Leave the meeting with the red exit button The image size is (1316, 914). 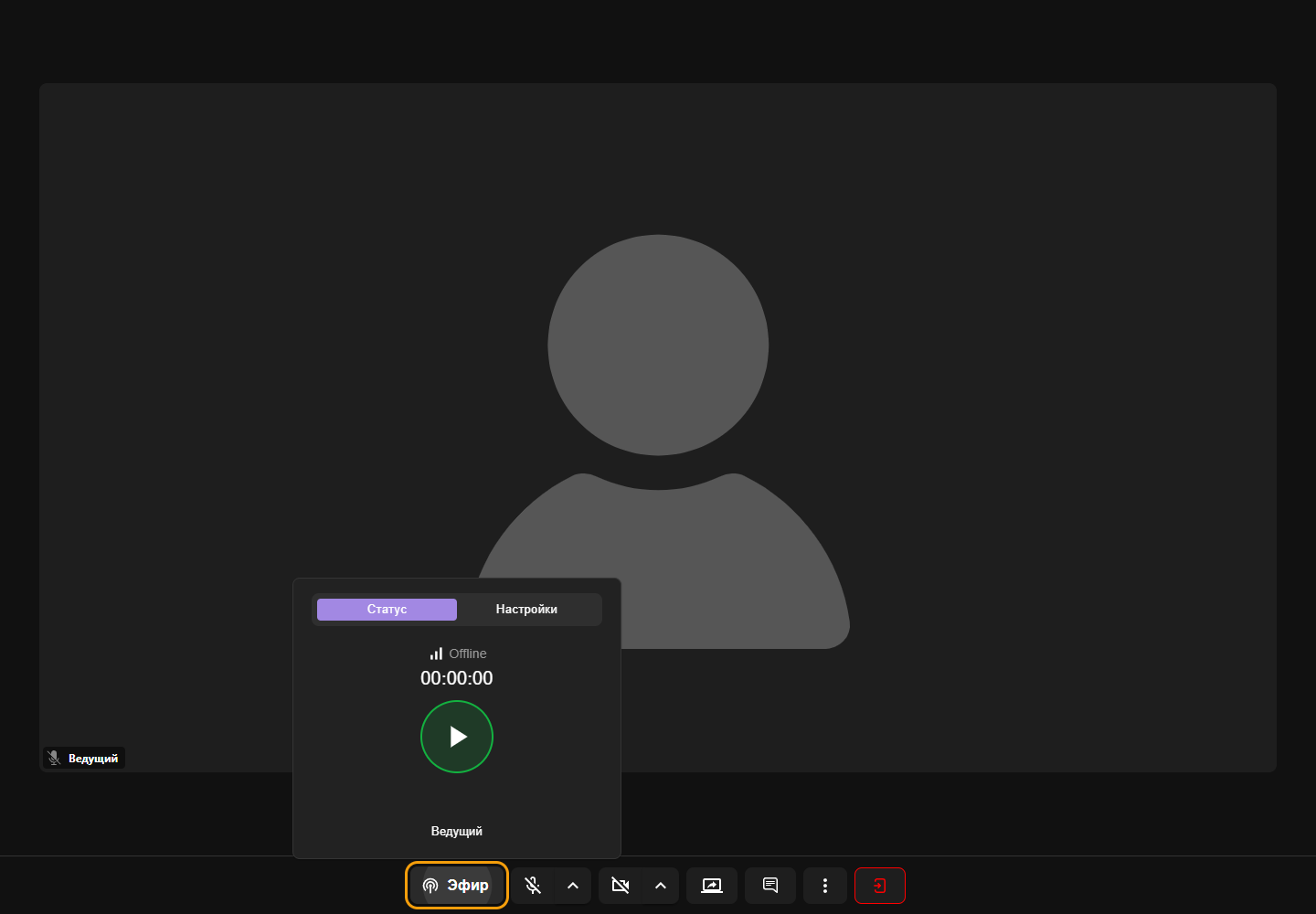tap(880, 886)
